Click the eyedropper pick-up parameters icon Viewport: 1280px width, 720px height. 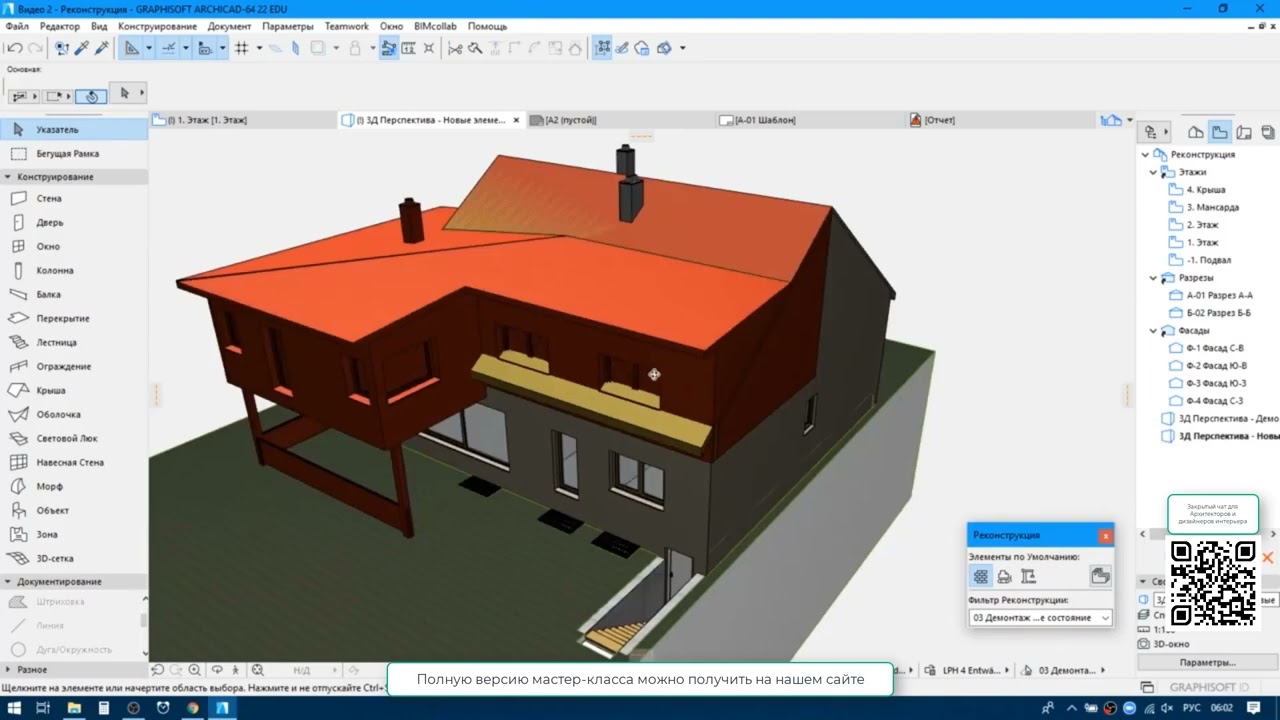[82, 48]
